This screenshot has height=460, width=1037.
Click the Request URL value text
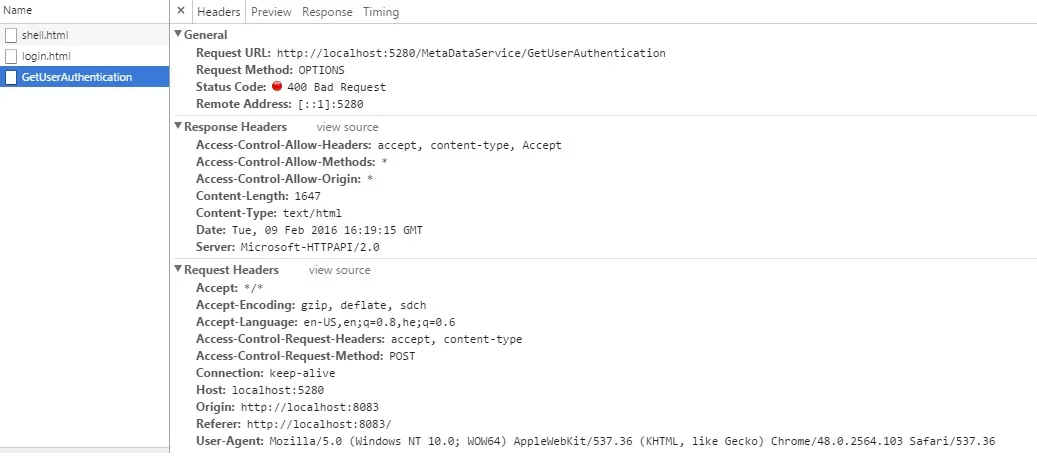pos(471,53)
